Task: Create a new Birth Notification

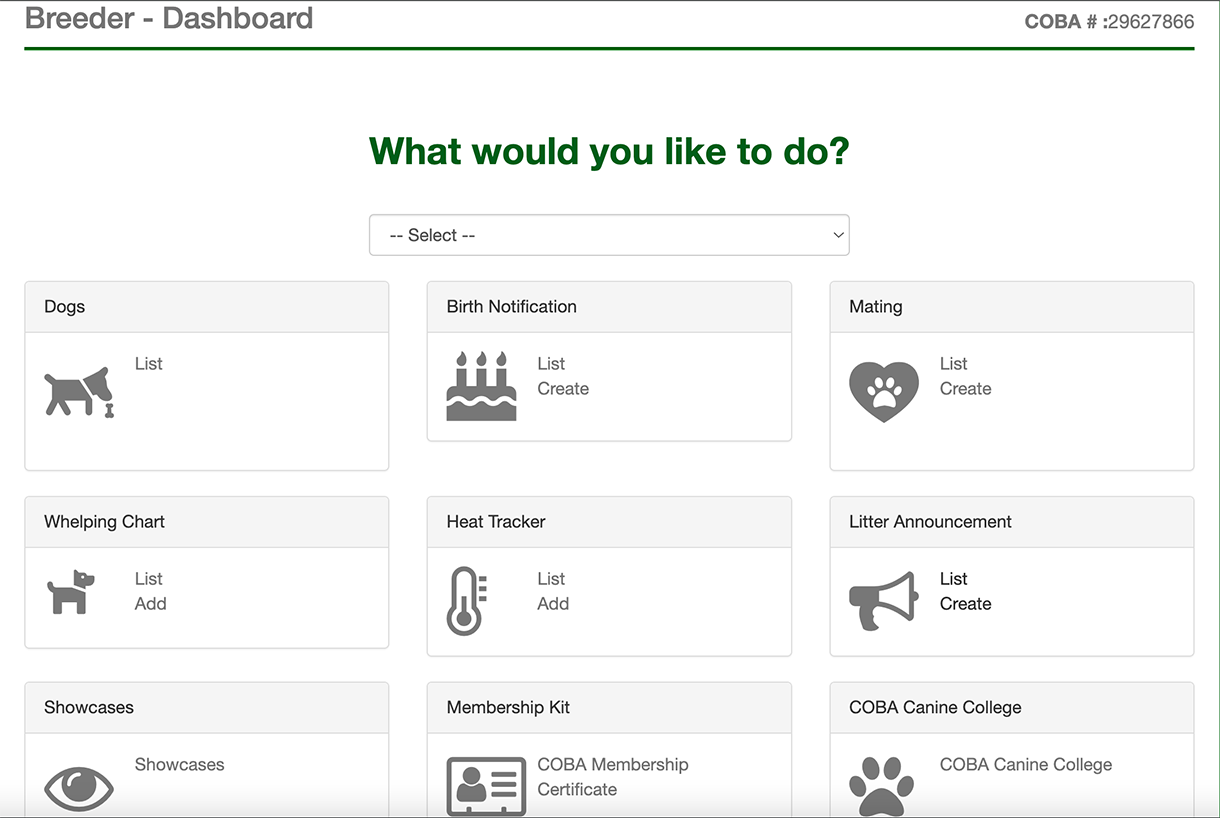Action: tap(563, 389)
